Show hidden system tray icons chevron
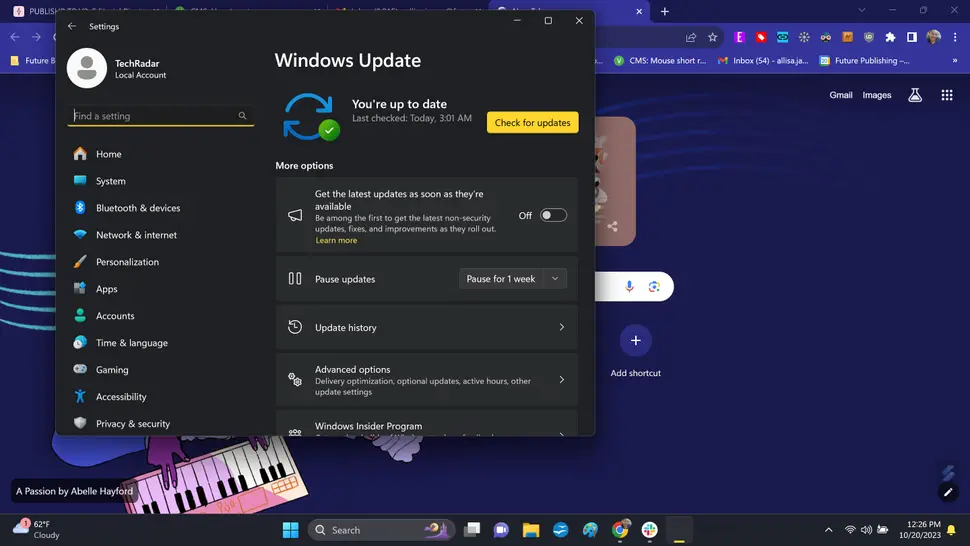Screen dimensions: 970x546 coord(828,530)
